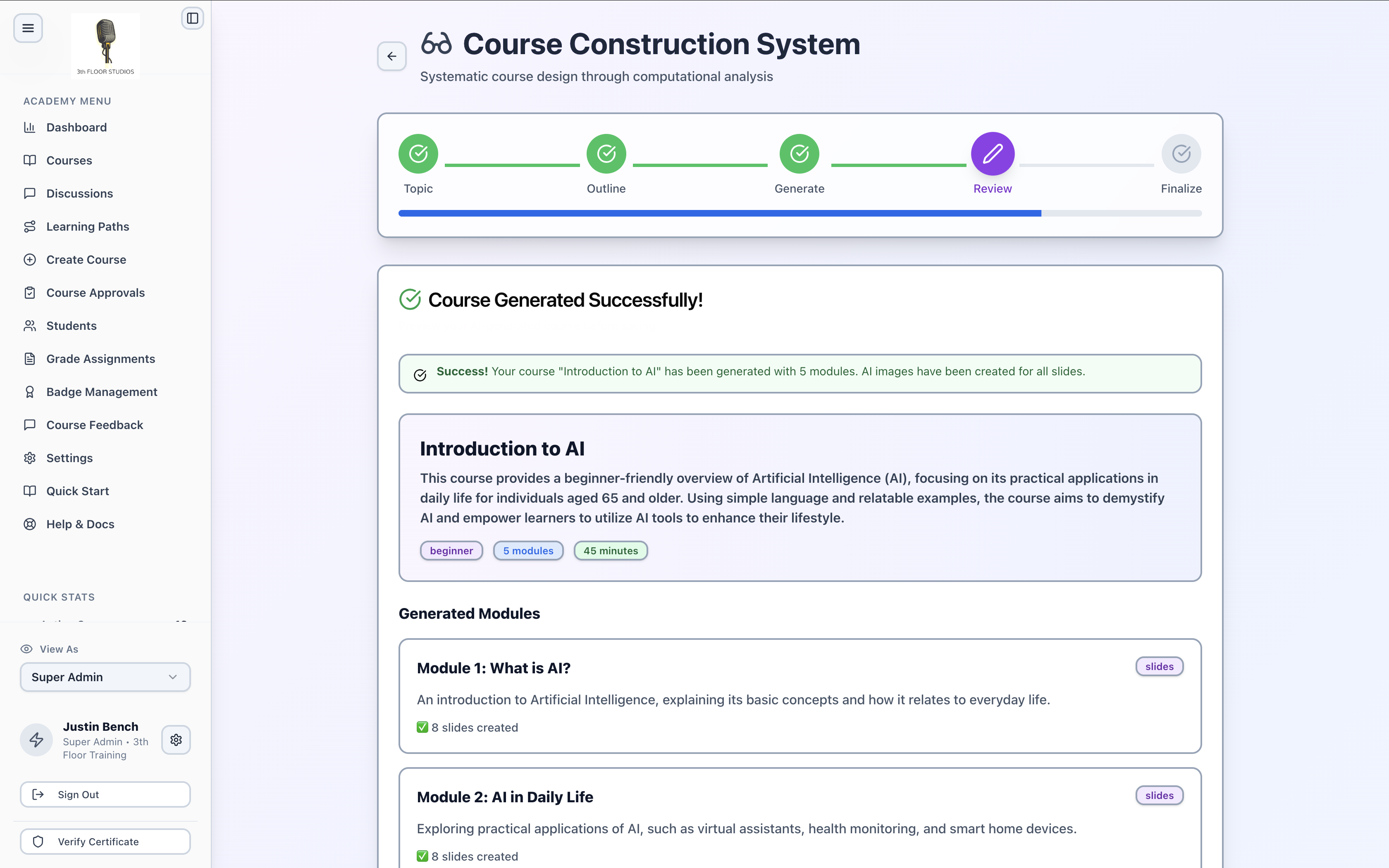The image size is (1389, 868).
Task: Click the Success message banner text
Action: point(761,372)
